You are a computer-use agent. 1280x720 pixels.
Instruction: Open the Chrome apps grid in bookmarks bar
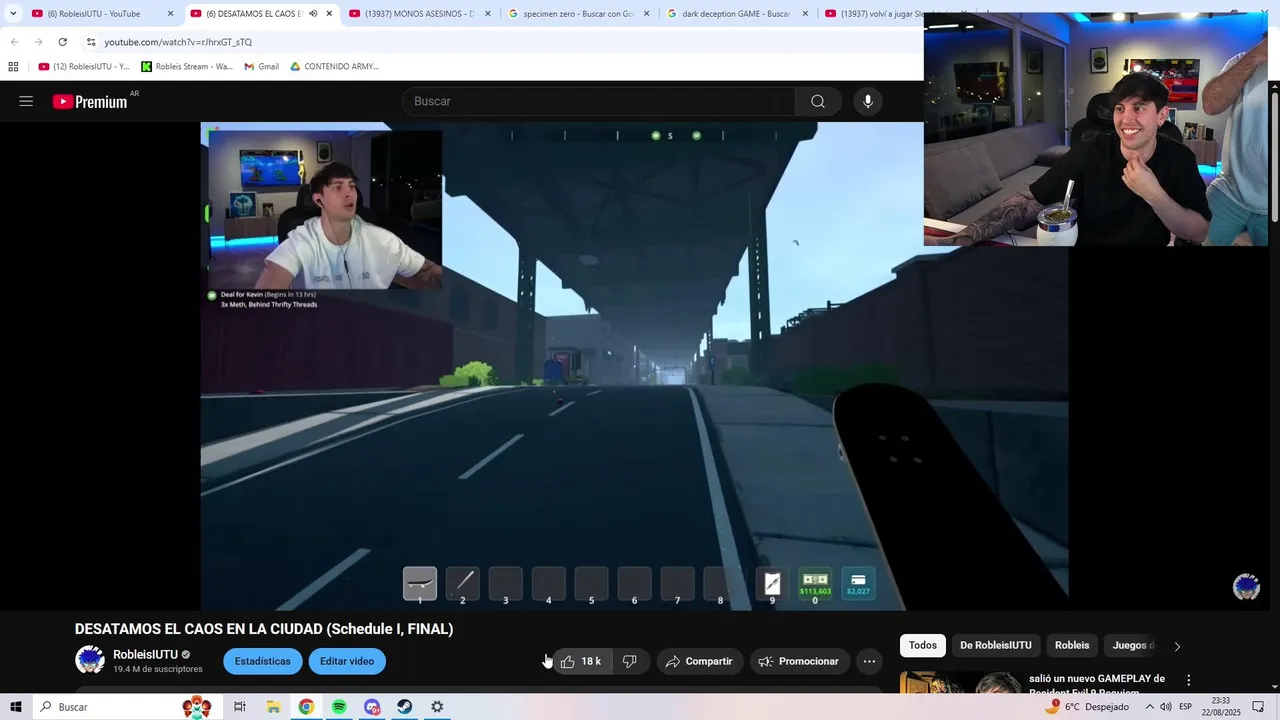13,67
